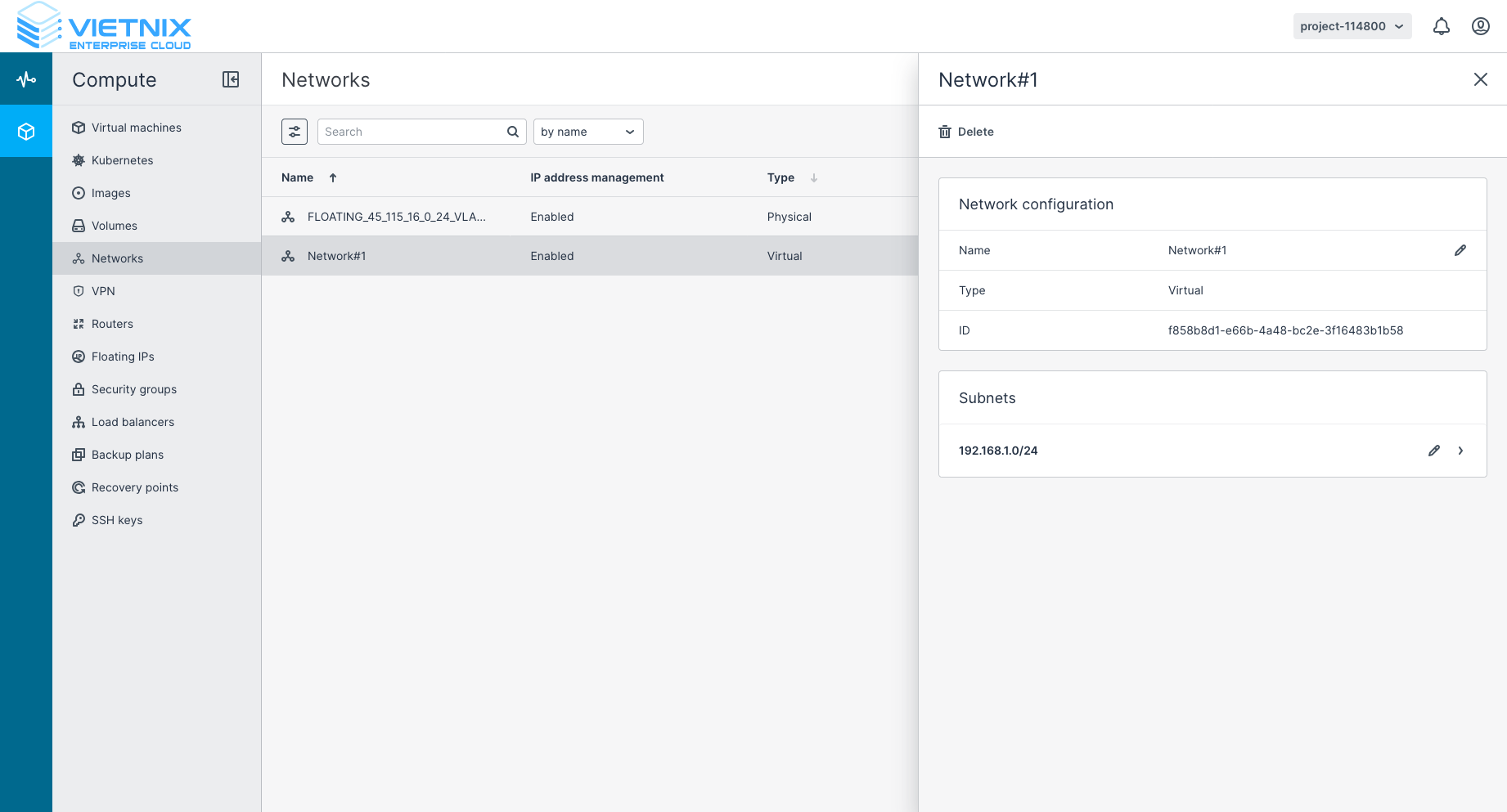
Task: Open the project-114800 dropdown
Action: click(x=1352, y=26)
